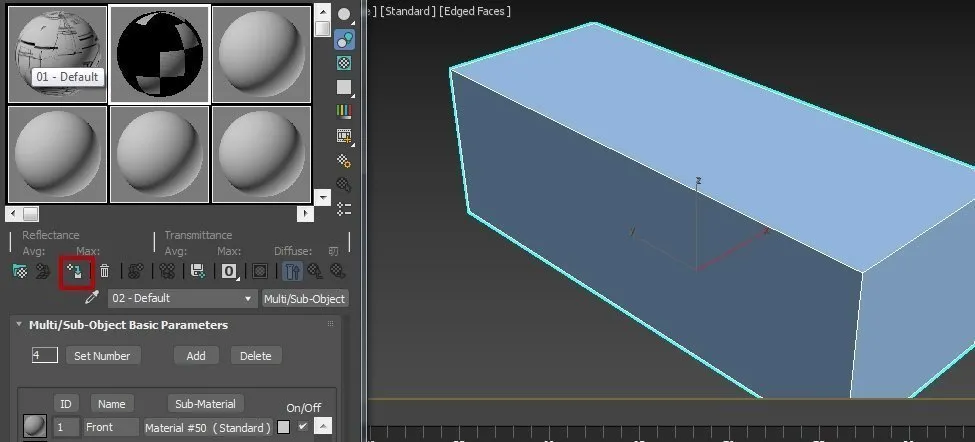Collapse the Multi/Sub-Object Basic Parameters rollout
Image resolution: width=975 pixels, height=442 pixels.
pos(19,325)
